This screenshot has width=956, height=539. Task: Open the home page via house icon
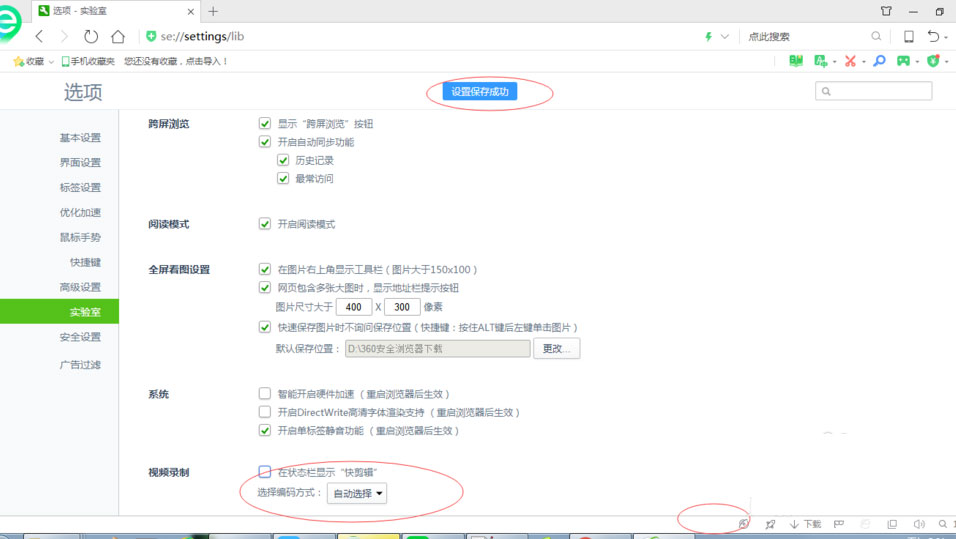click(118, 37)
